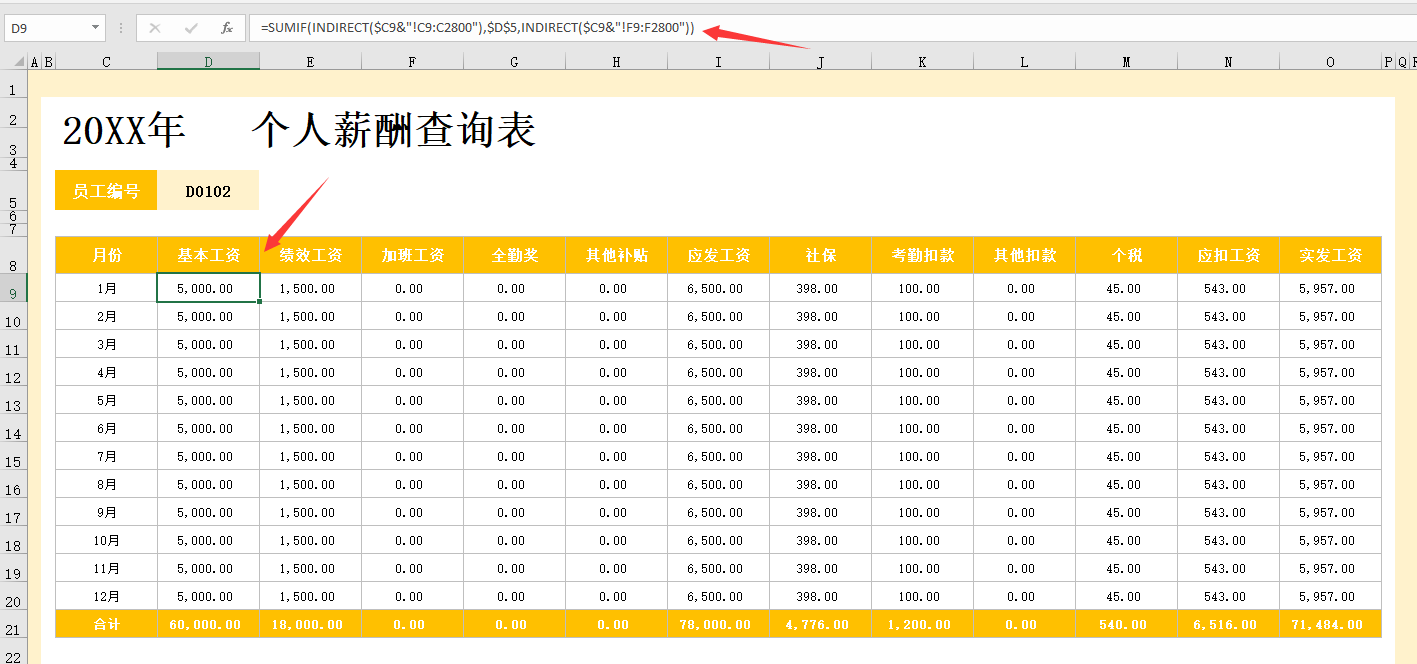1417x664 pixels.
Task: Click the 全勤奖 header cell
Action: coord(514,255)
